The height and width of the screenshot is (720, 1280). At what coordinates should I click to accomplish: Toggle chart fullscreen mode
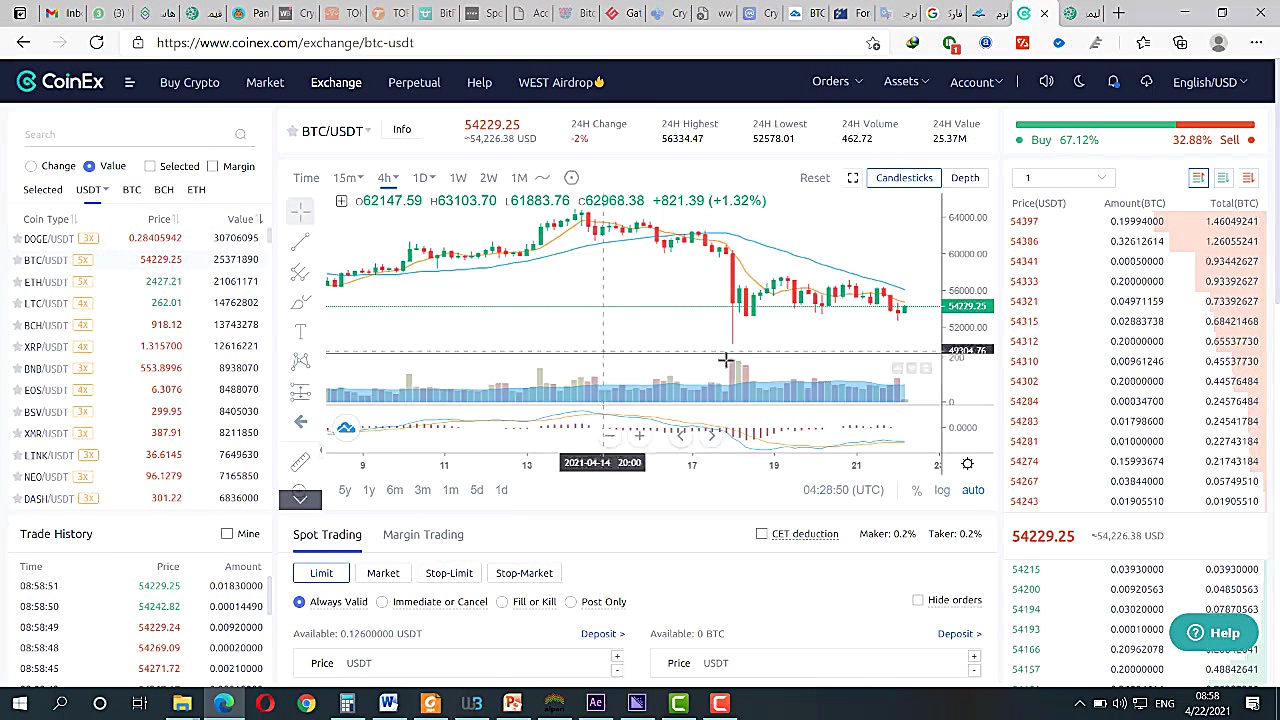tap(853, 178)
